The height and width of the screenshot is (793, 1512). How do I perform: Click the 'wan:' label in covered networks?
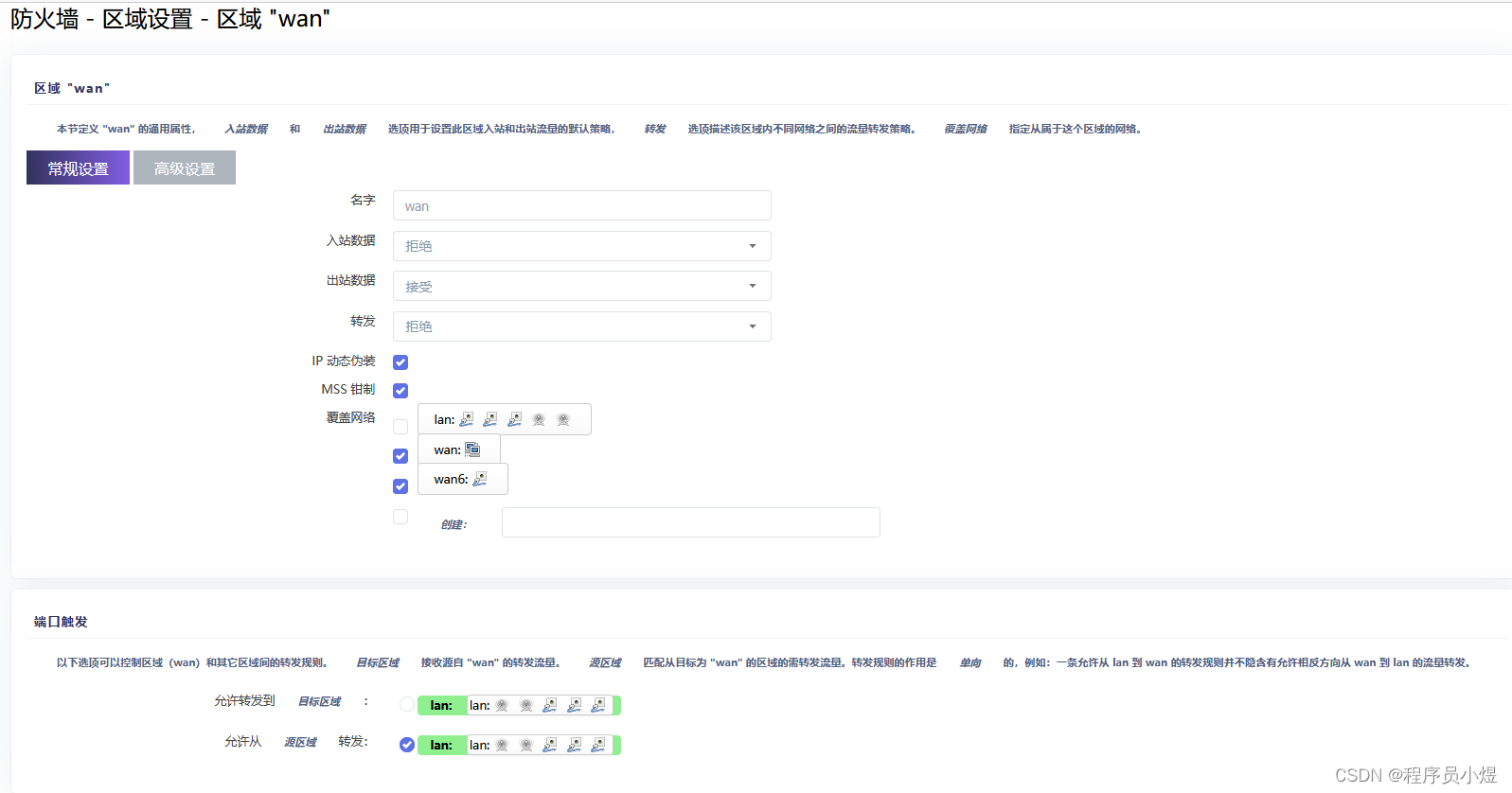point(447,449)
